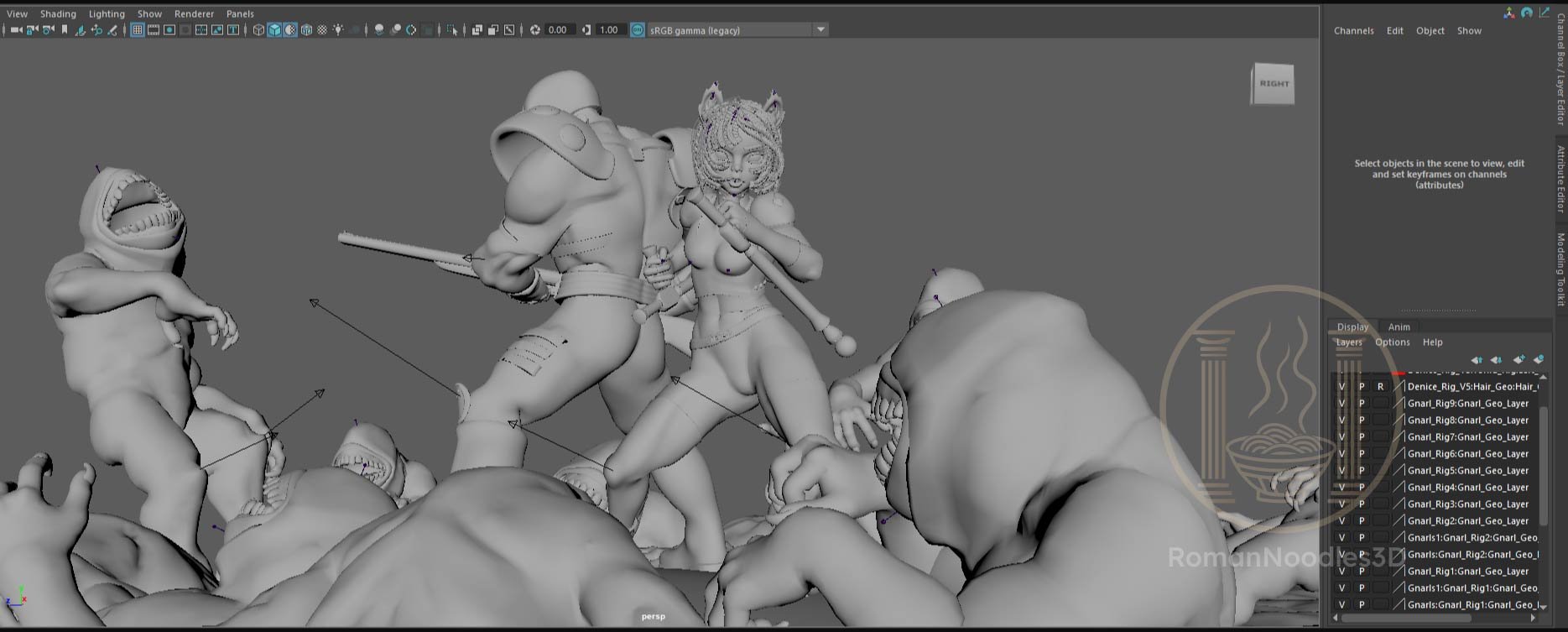
Task: Toggle the viewport Grid icon
Action: (137, 29)
